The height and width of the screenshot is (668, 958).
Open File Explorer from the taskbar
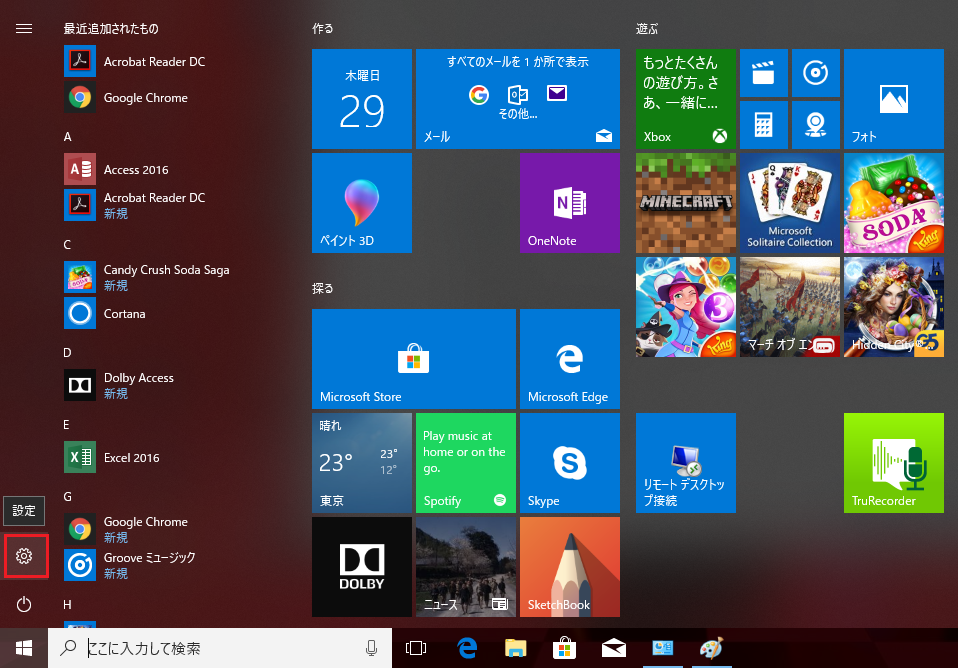tap(516, 648)
